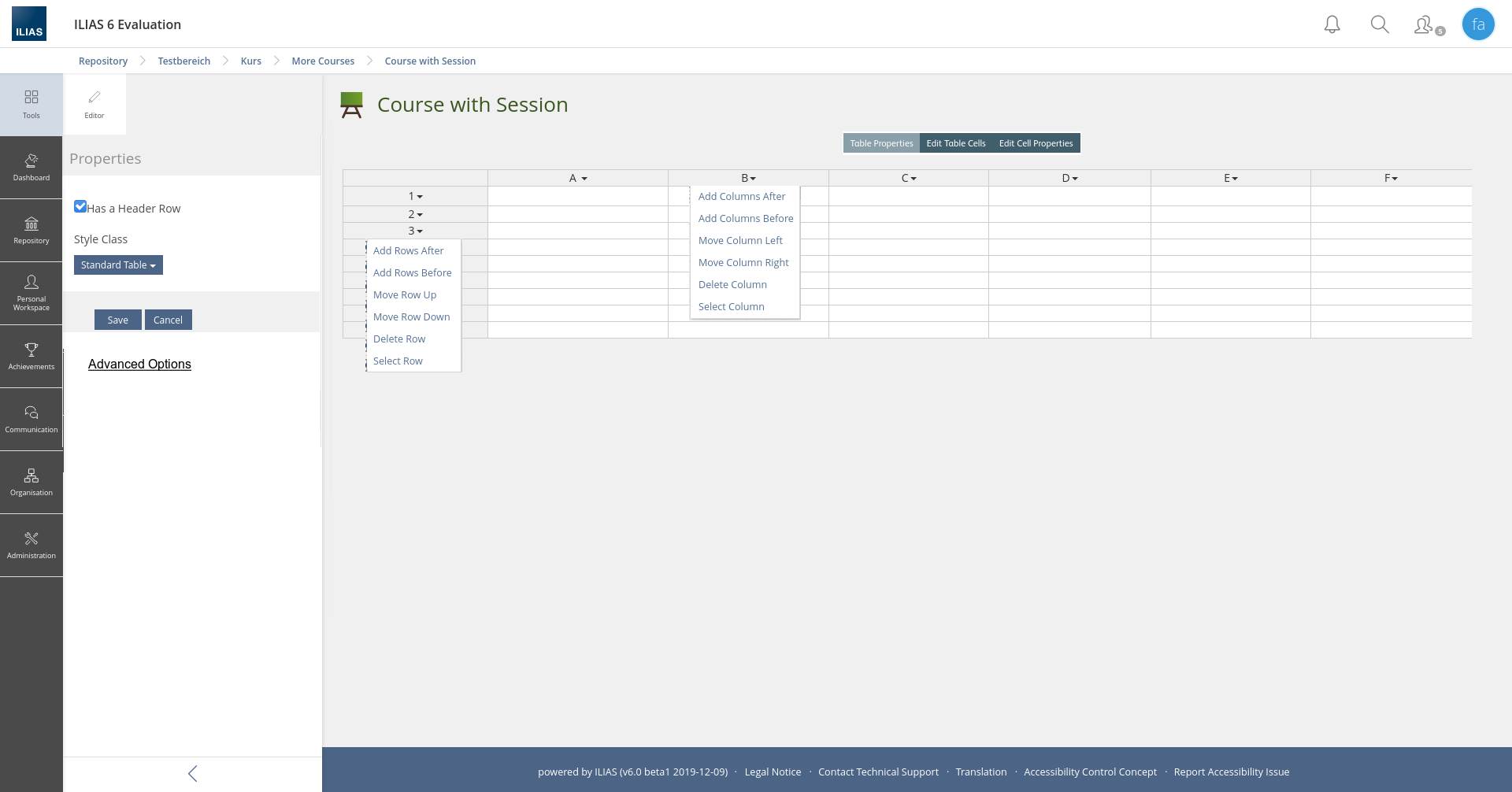1512x792 pixels.
Task: Open the notifications bell icon
Action: point(1332,24)
